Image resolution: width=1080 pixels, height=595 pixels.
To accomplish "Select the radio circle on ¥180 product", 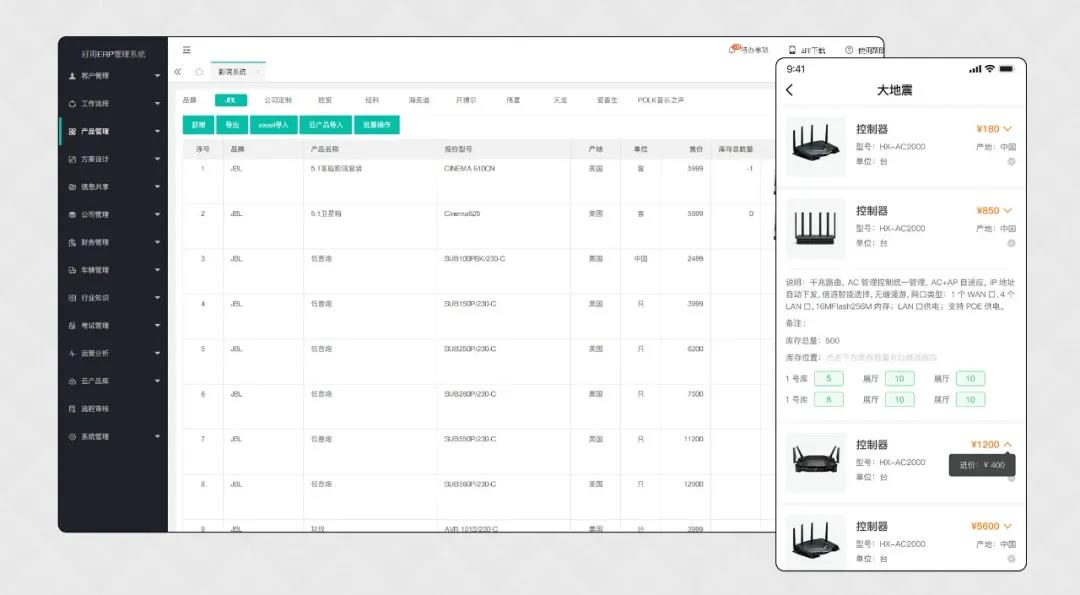I will coord(1011,161).
